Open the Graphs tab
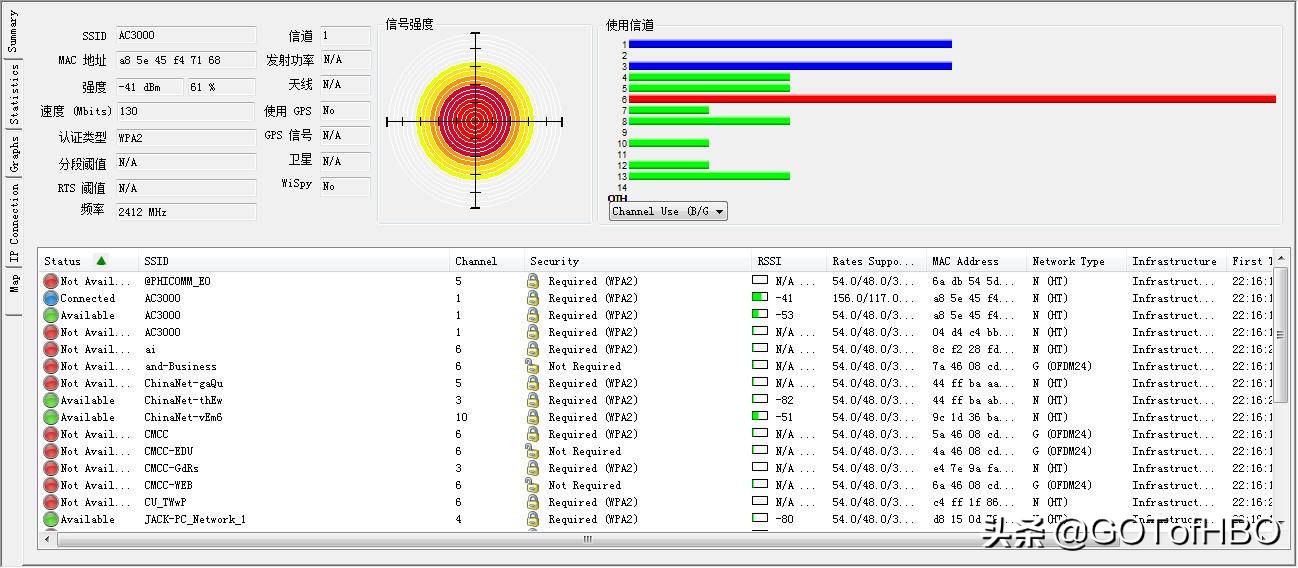1298x568 pixels. click(x=13, y=155)
